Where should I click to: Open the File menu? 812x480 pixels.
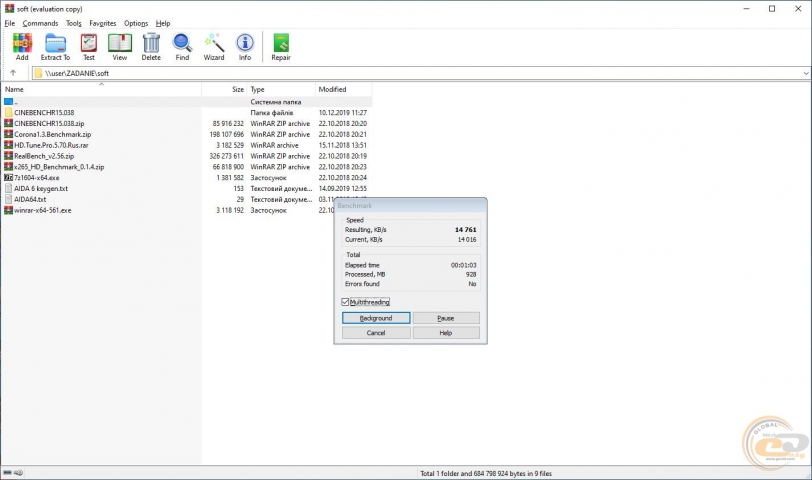[x=10, y=23]
